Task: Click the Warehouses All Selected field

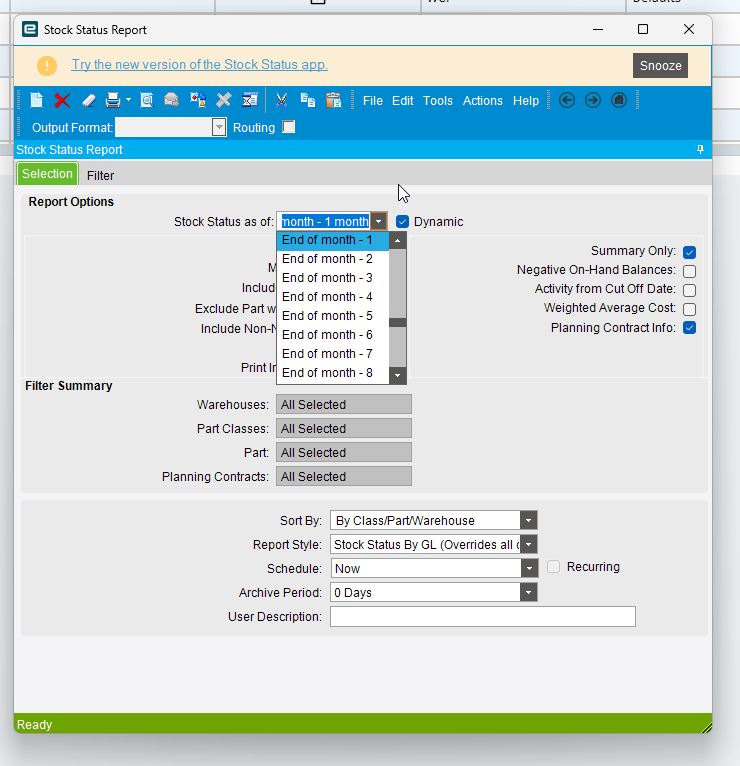Action: coord(344,404)
